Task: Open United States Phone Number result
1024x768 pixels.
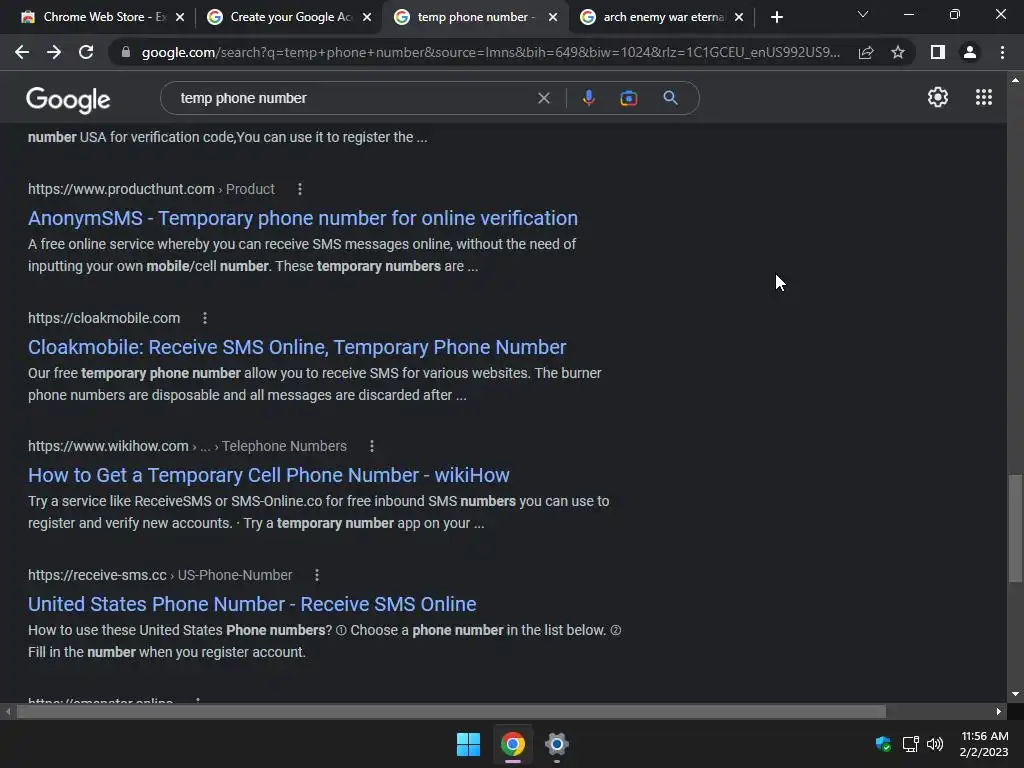Action: (x=252, y=604)
